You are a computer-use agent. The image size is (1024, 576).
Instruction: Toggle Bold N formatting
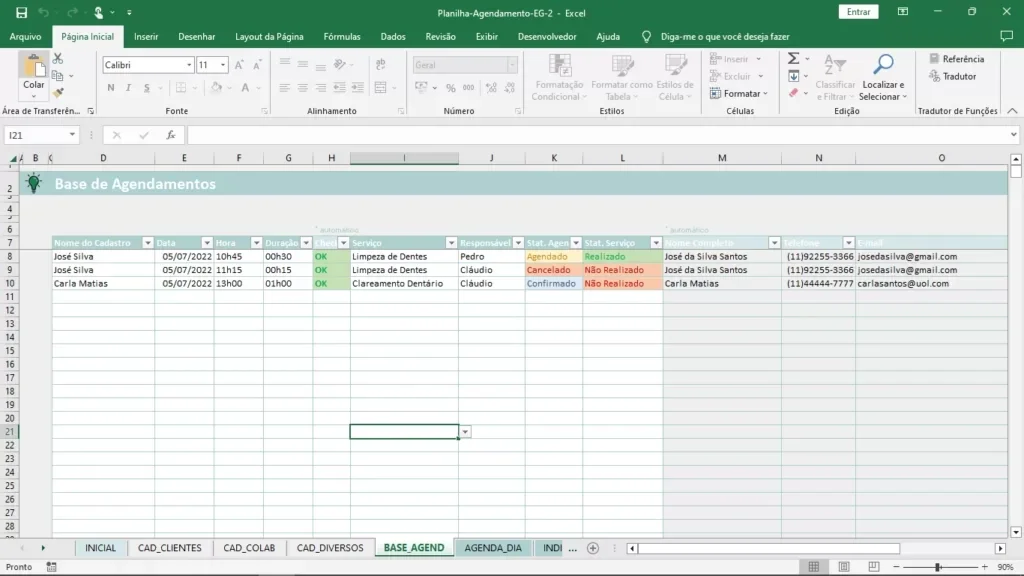(110, 88)
